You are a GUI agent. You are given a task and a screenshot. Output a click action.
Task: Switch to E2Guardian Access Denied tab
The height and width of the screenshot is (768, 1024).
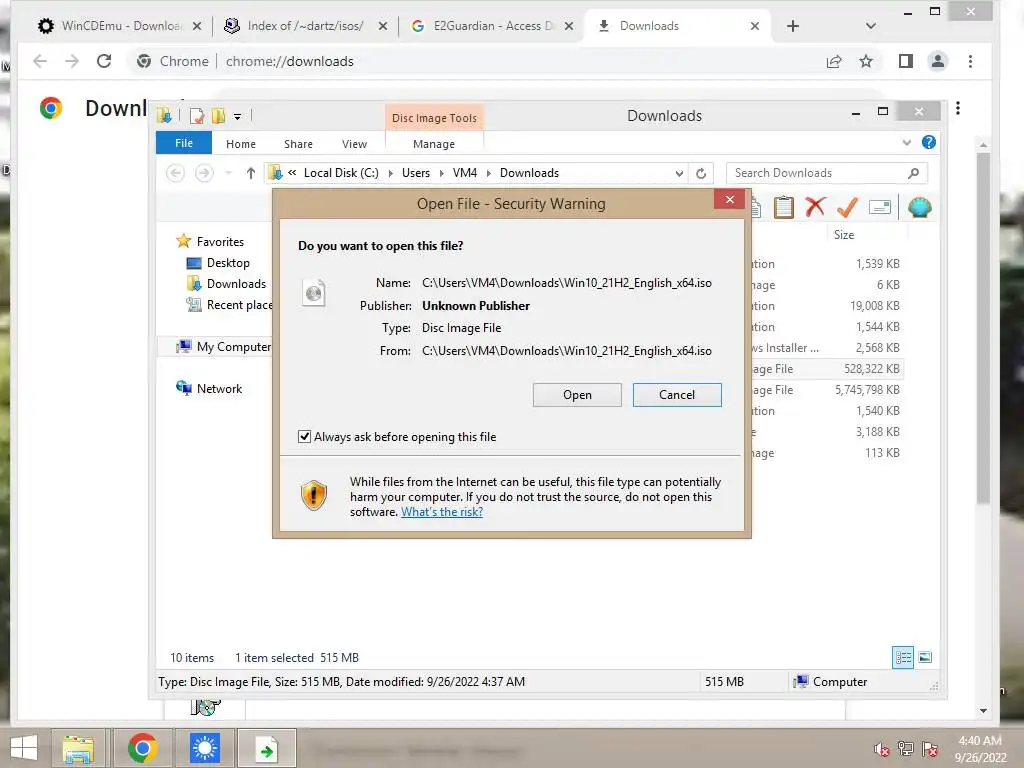point(492,26)
